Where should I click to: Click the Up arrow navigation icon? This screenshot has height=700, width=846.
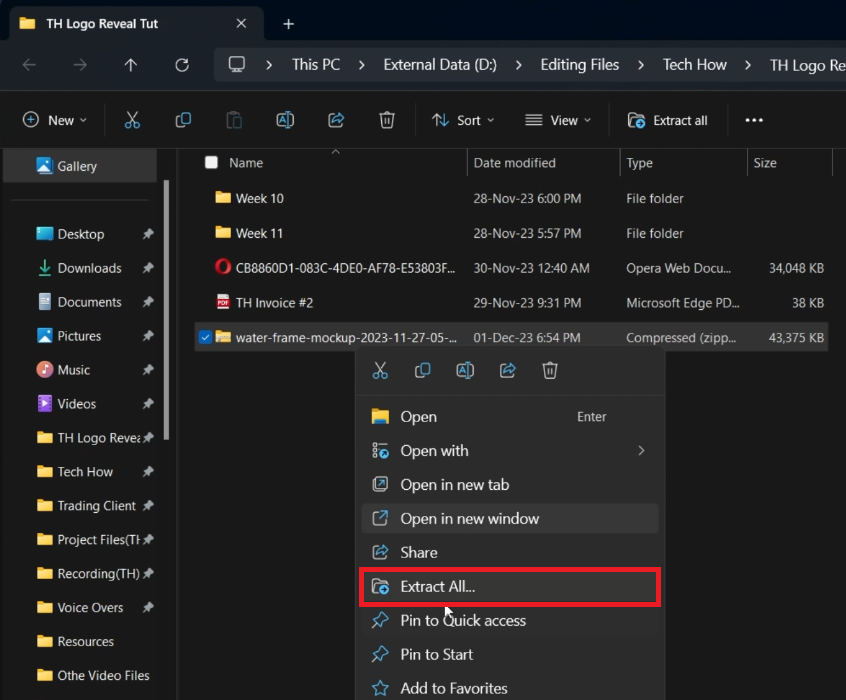click(131, 65)
